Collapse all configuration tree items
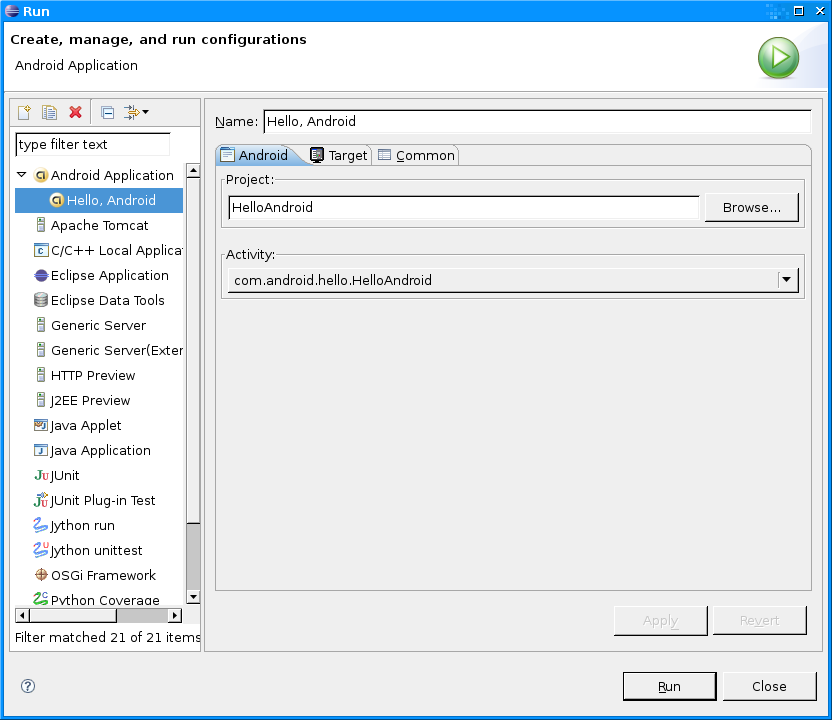The width and height of the screenshot is (832, 720). click(107, 112)
